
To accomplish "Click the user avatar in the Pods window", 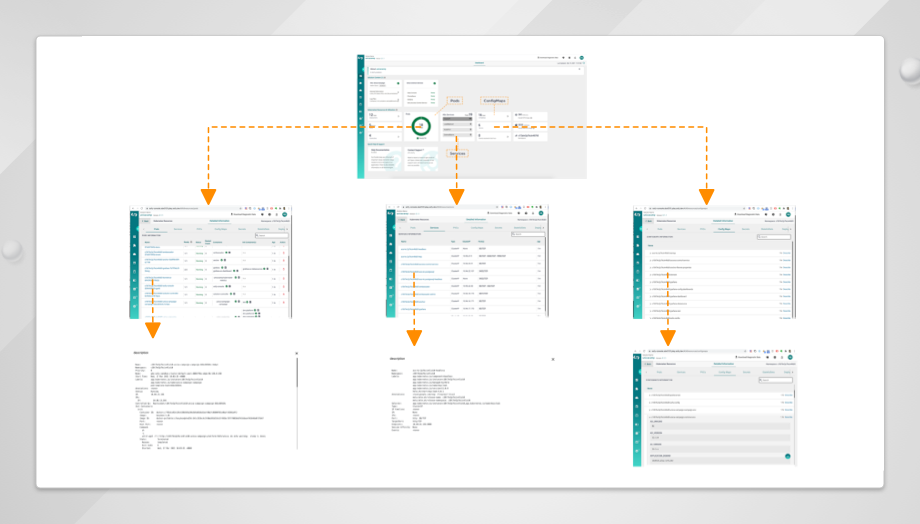I will click(x=285, y=214).
